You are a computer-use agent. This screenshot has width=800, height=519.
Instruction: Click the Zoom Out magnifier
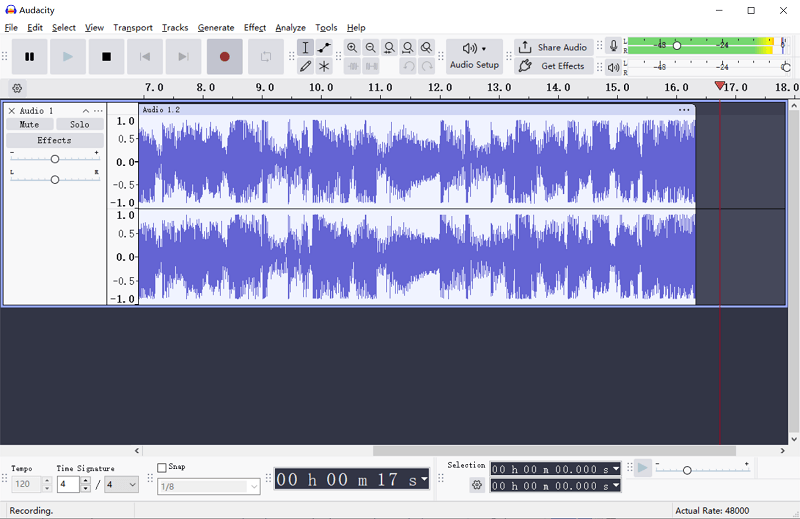tap(371, 47)
